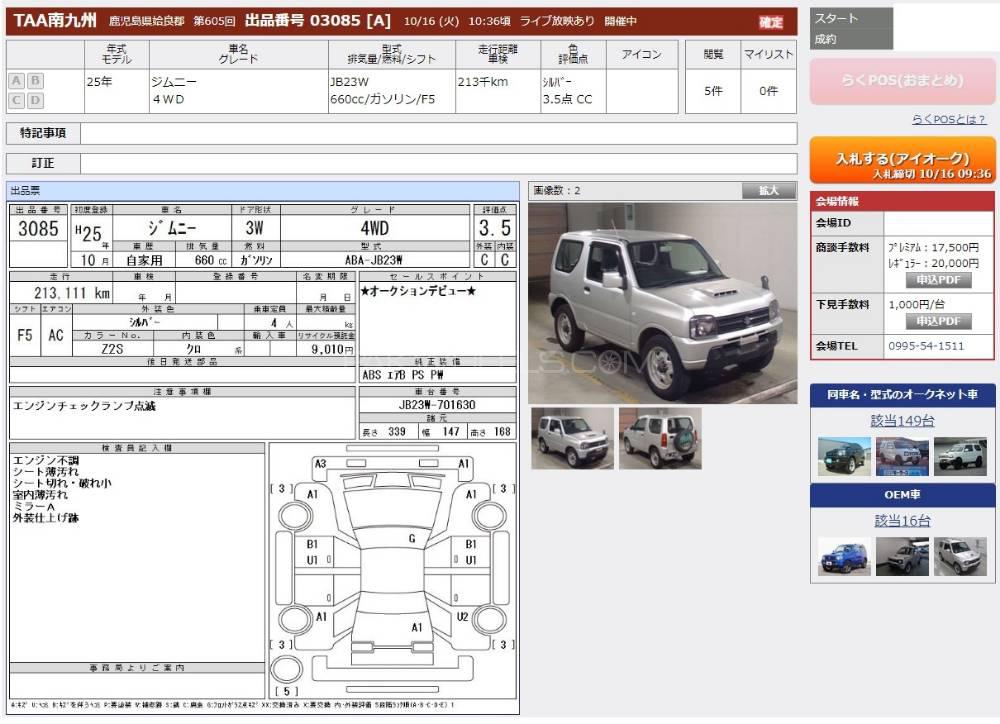Click the D icon beside the C icon

point(35,100)
